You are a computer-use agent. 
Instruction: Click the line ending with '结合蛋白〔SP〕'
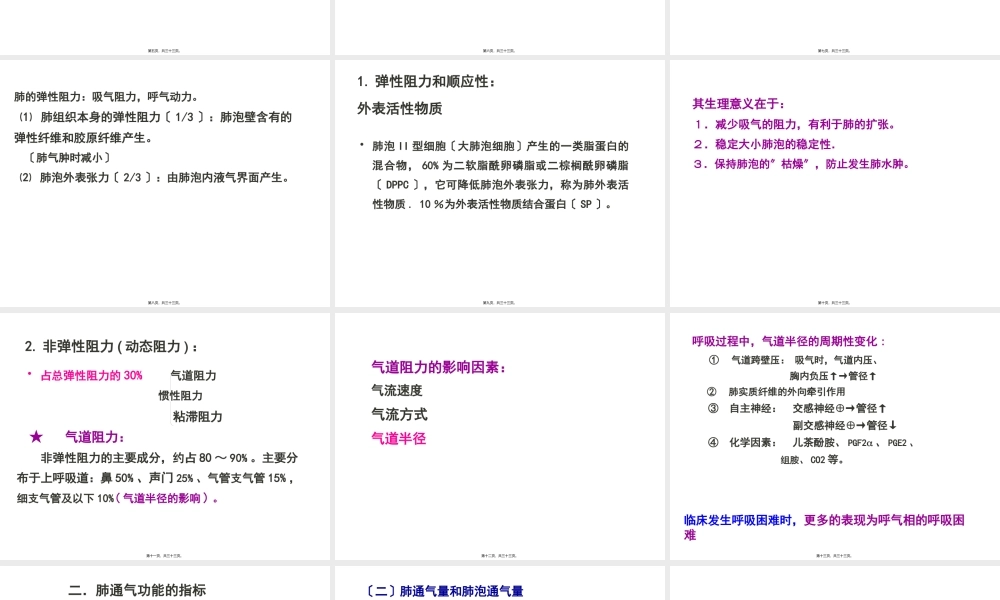tap(492, 205)
